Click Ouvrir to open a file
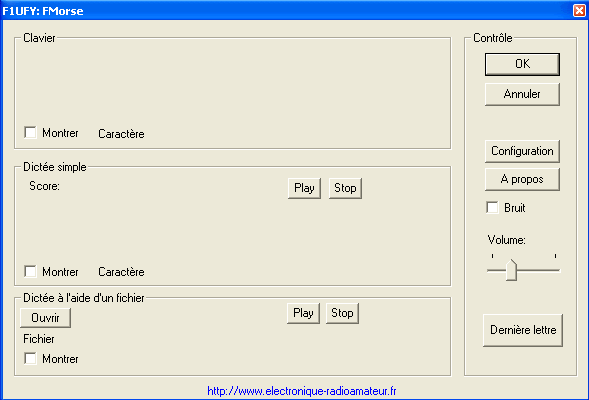The width and height of the screenshot is (589, 400). pyautogui.click(x=45, y=318)
